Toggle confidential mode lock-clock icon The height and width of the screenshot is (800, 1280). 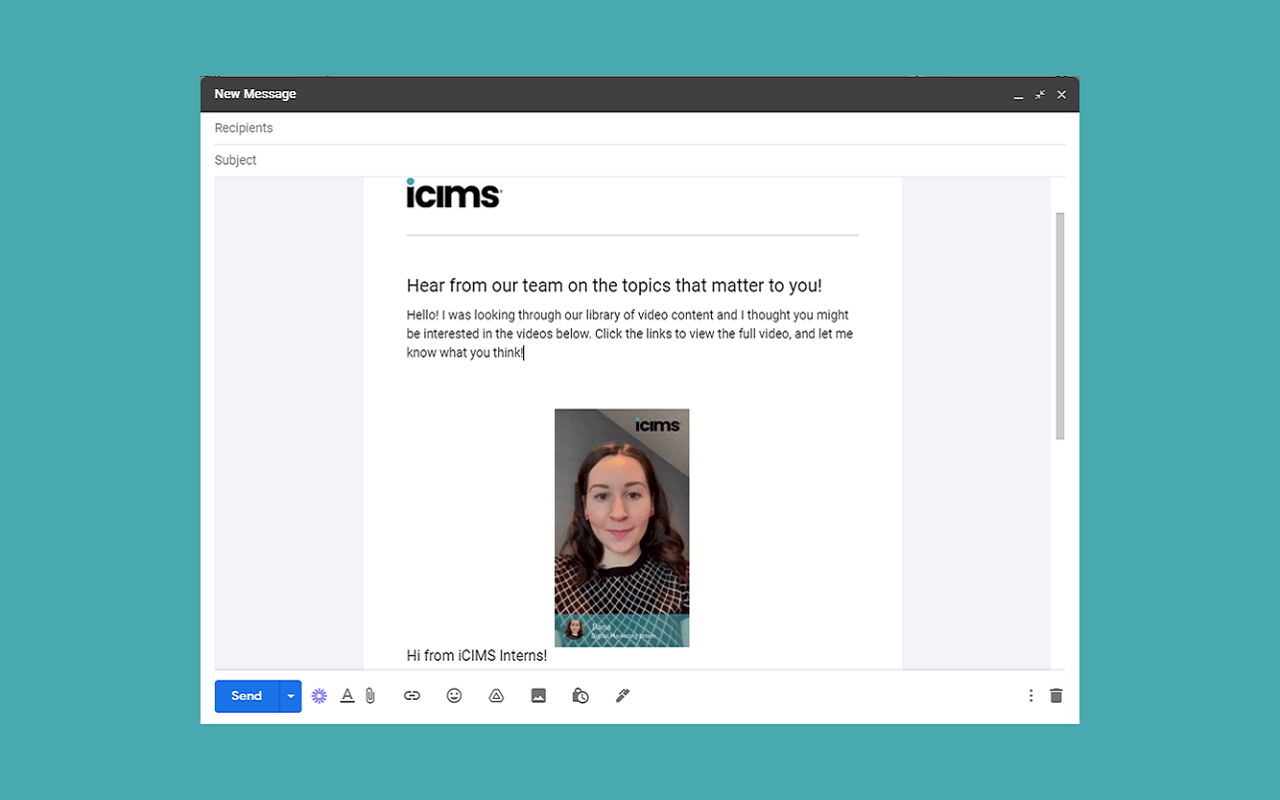click(580, 696)
